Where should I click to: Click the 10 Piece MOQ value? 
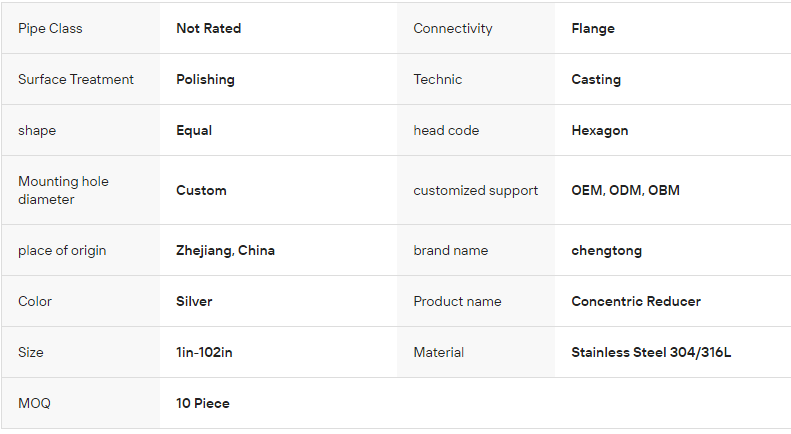pyautogui.click(x=203, y=404)
